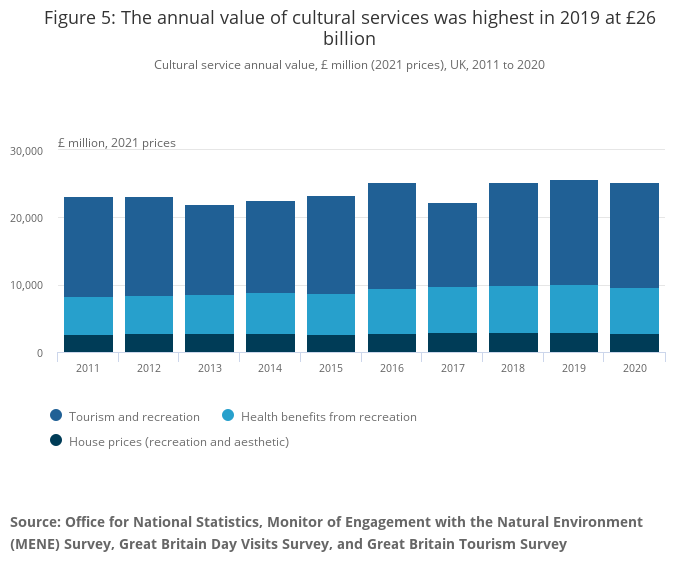Click the 2017 Health benefits bar segment
Screen dimensions: 700x574
click(x=452, y=310)
